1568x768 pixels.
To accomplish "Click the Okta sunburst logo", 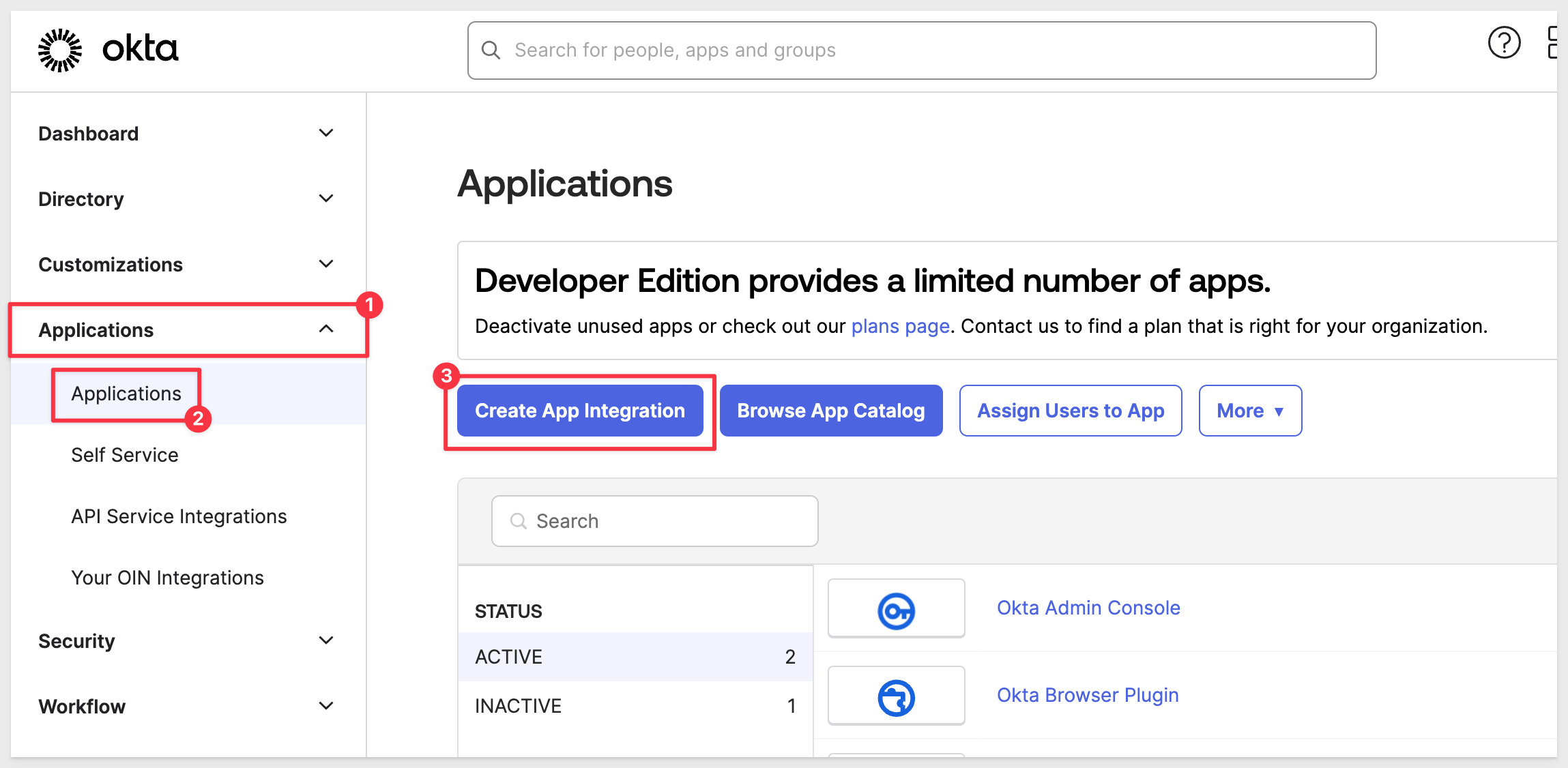I will (60, 50).
